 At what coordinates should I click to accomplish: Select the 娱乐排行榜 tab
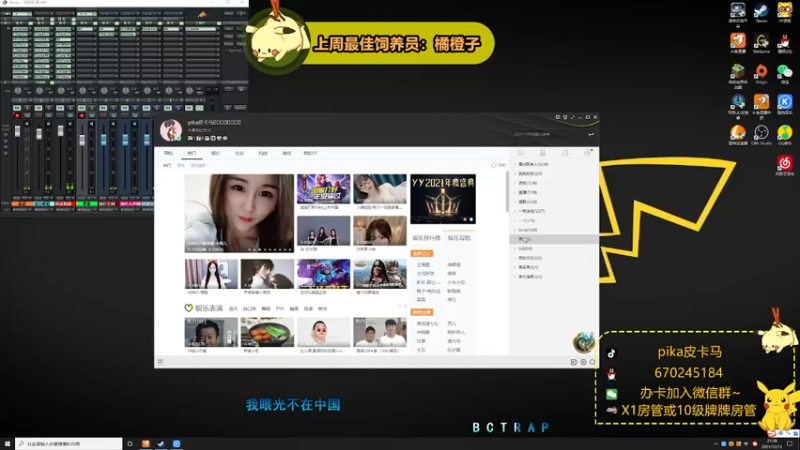click(x=426, y=238)
